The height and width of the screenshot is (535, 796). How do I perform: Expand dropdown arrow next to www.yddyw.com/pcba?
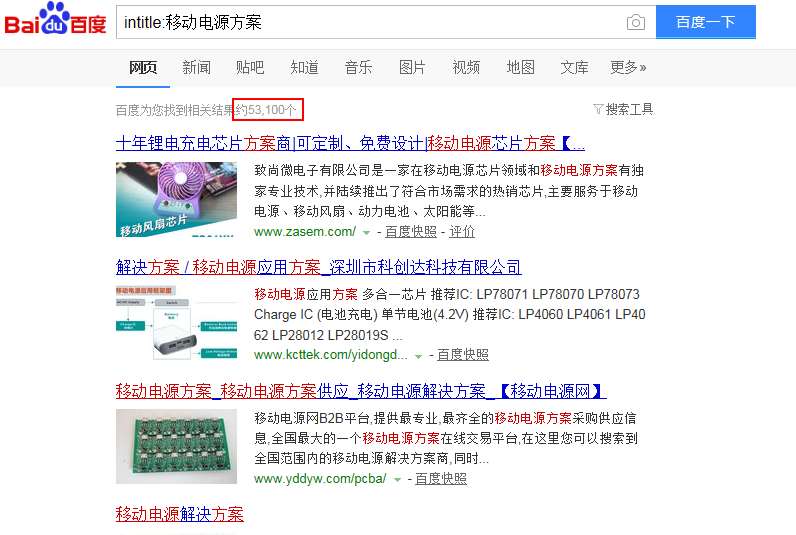[x=397, y=479]
